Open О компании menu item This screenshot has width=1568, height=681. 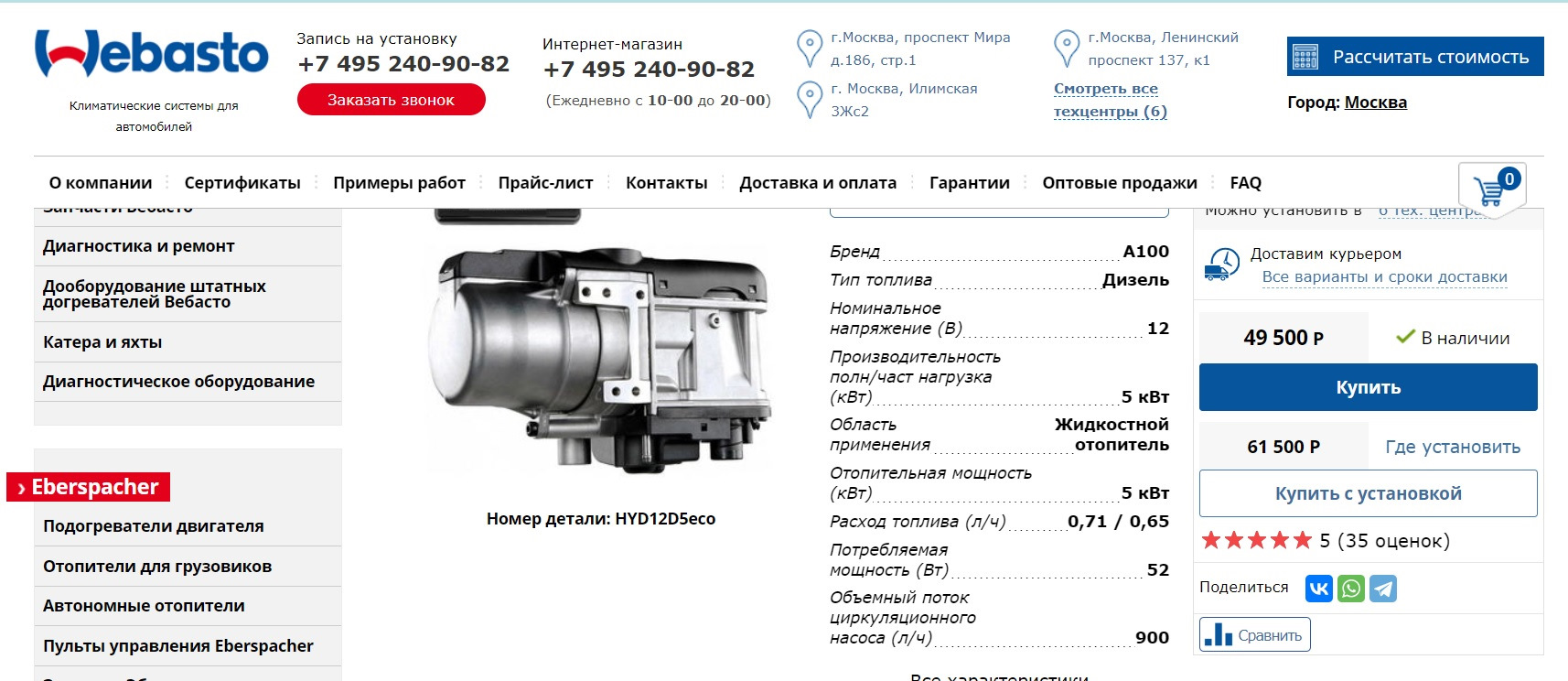101,183
